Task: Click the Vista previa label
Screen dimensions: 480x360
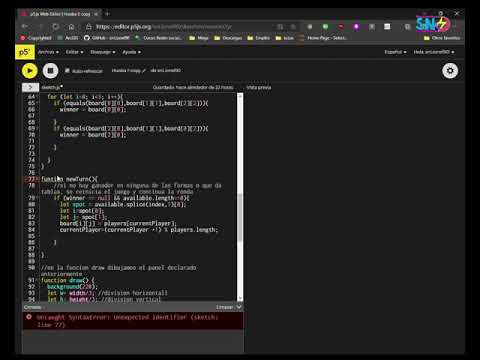Action: (x=259, y=87)
